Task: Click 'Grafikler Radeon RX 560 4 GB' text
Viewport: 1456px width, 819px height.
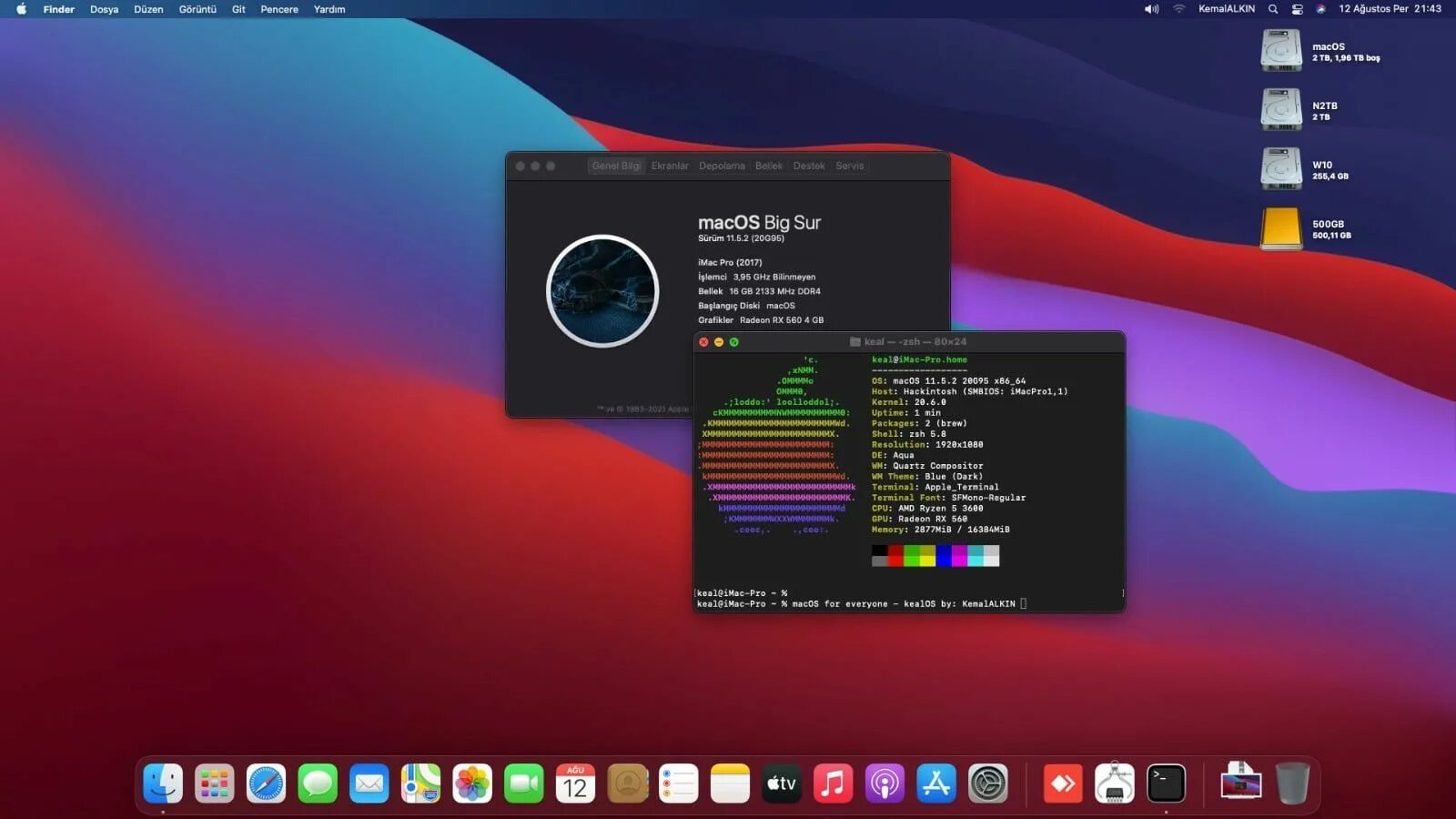Action: point(761,320)
